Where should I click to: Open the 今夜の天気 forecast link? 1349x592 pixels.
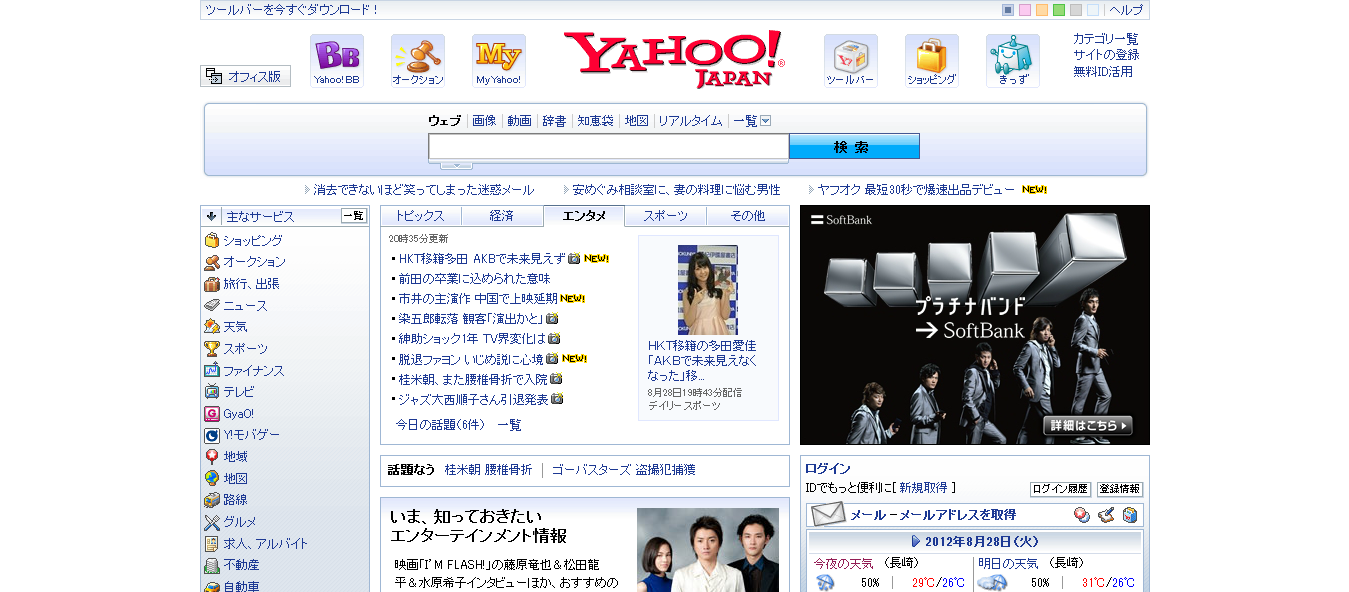tap(843, 563)
